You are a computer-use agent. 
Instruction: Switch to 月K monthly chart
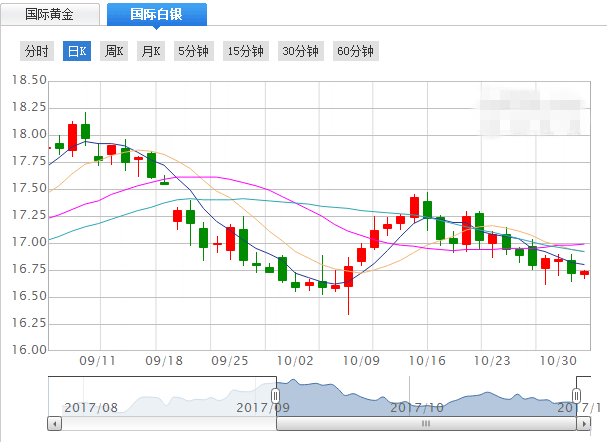click(150, 51)
